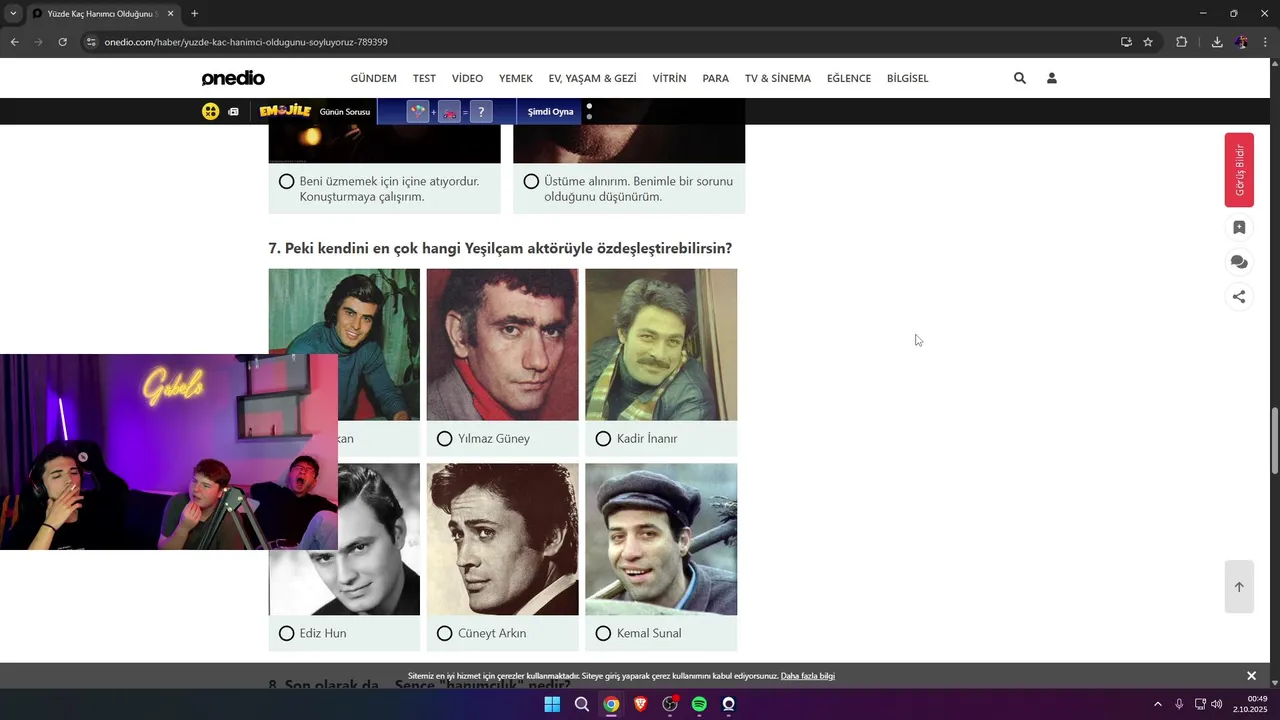Open the Windows Start menu
The height and width of the screenshot is (720, 1280).
[x=552, y=704]
